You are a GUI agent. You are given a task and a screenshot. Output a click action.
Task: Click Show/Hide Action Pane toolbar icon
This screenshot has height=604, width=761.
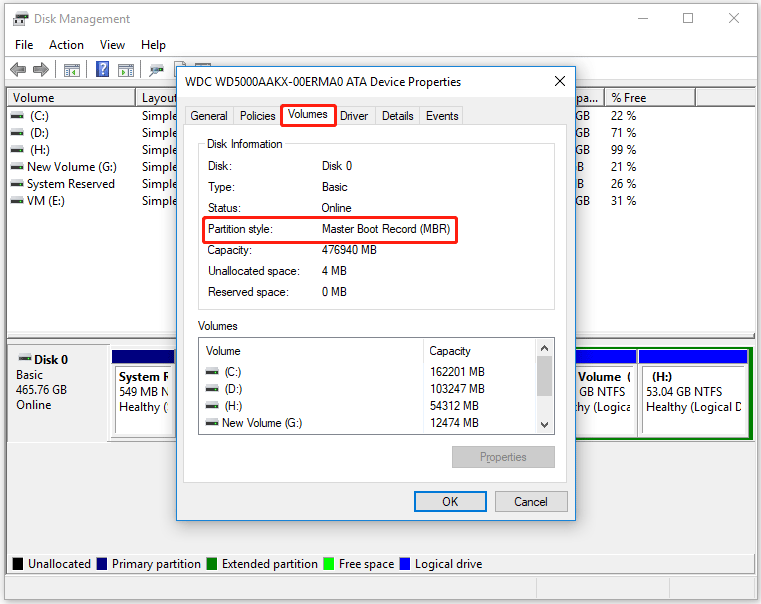(x=126, y=70)
